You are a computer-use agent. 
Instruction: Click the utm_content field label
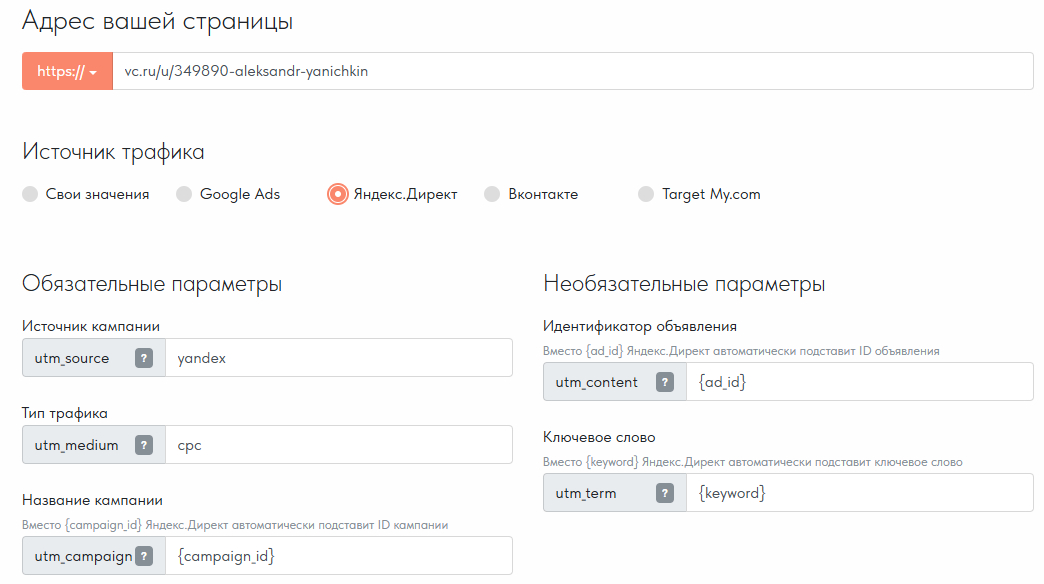[x=597, y=382]
